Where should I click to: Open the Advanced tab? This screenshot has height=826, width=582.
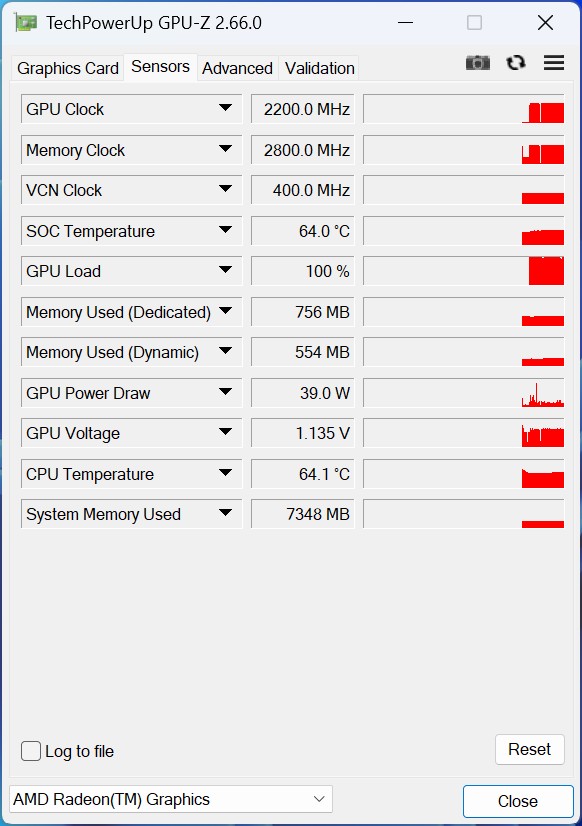[x=238, y=68]
